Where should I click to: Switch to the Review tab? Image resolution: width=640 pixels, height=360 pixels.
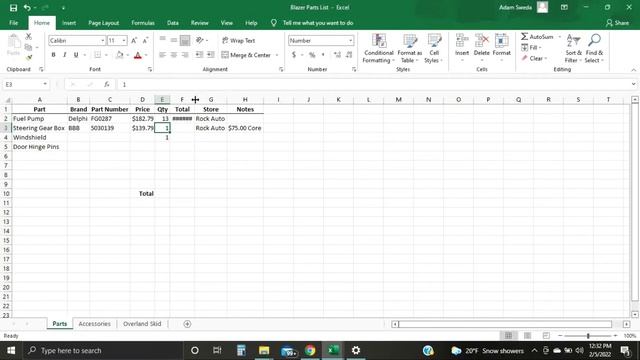tap(200, 23)
